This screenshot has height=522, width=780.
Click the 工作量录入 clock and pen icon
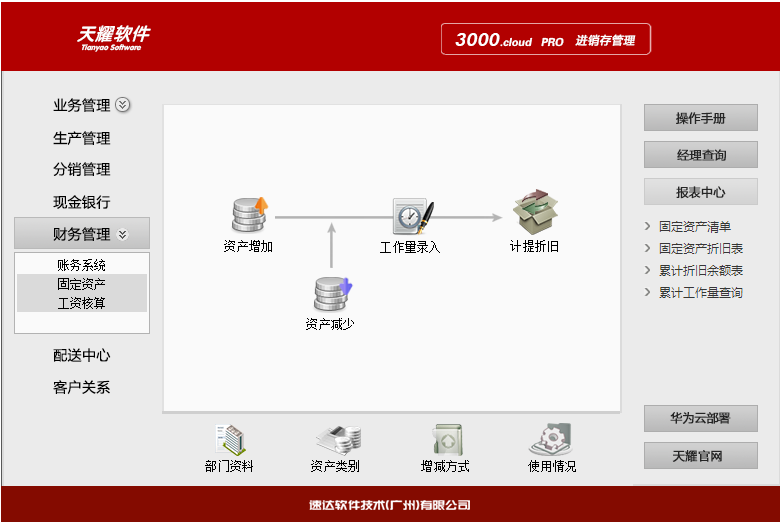[411, 215]
